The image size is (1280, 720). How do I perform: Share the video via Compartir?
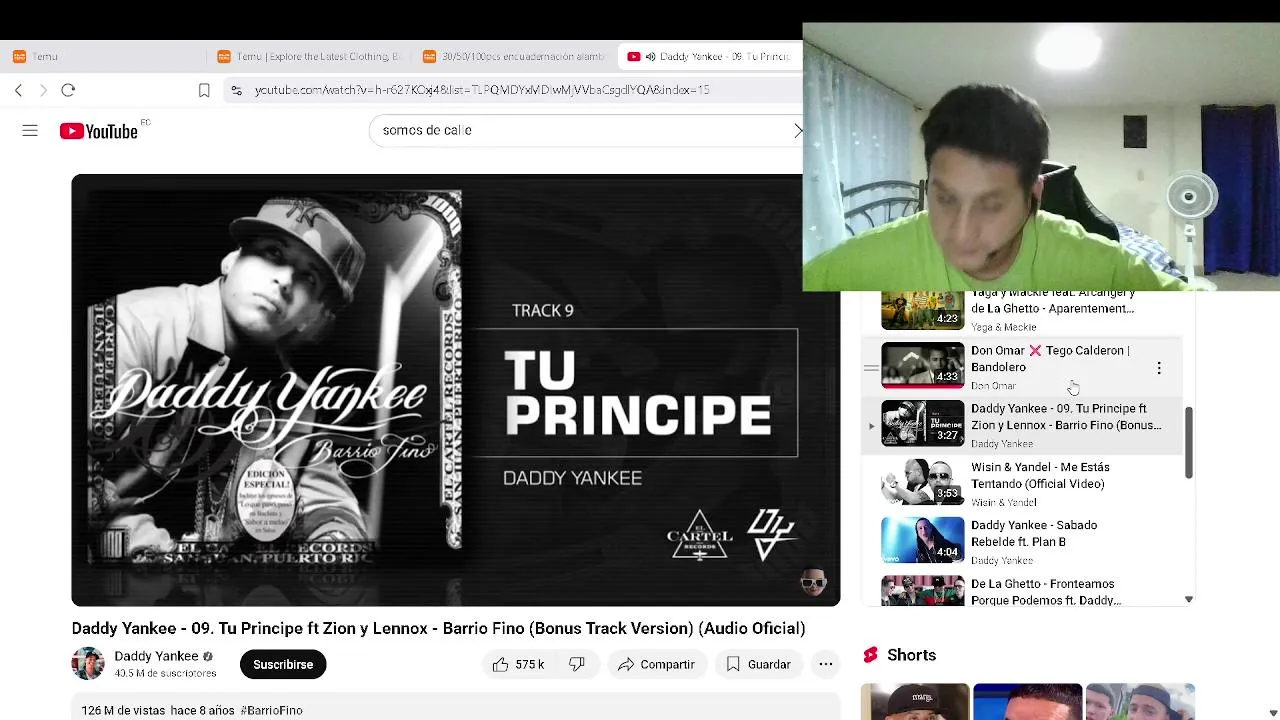pyautogui.click(x=656, y=664)
